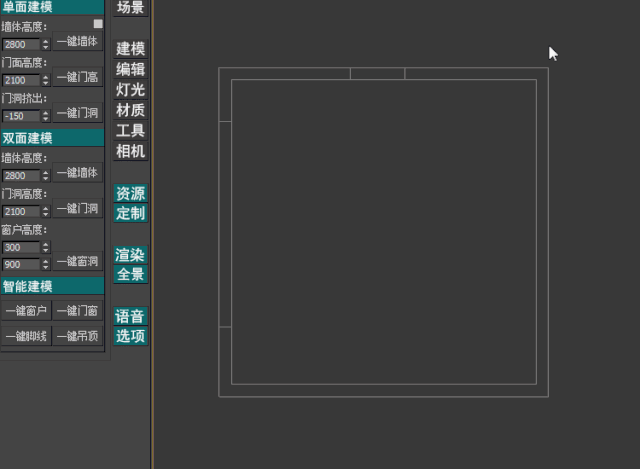Click the 渲染 button
This screenshot has width=640, height=469.
tap(131, 255)
